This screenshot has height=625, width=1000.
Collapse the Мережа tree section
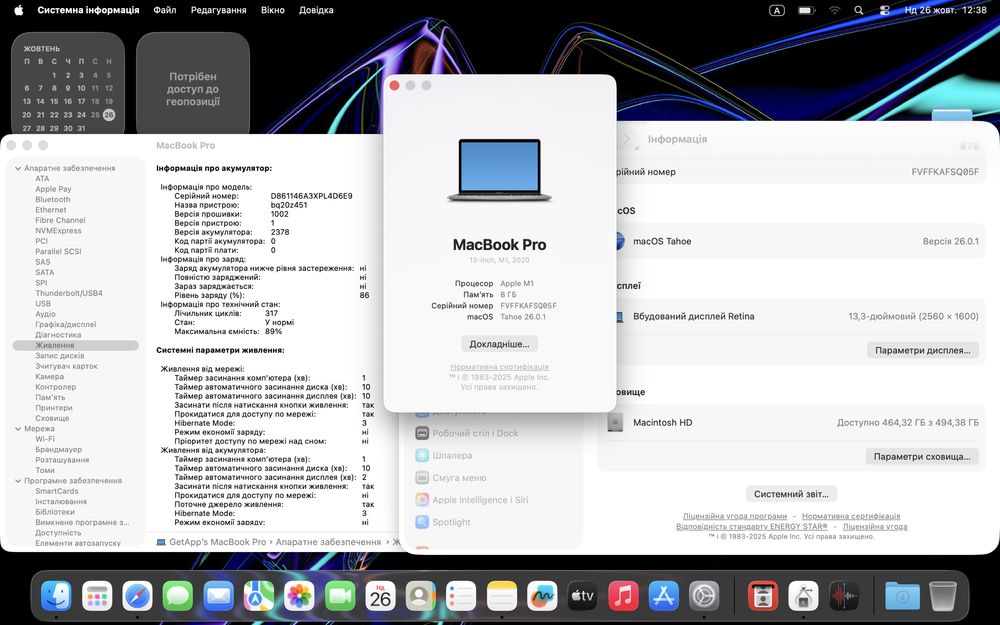[x=18, y=429]
